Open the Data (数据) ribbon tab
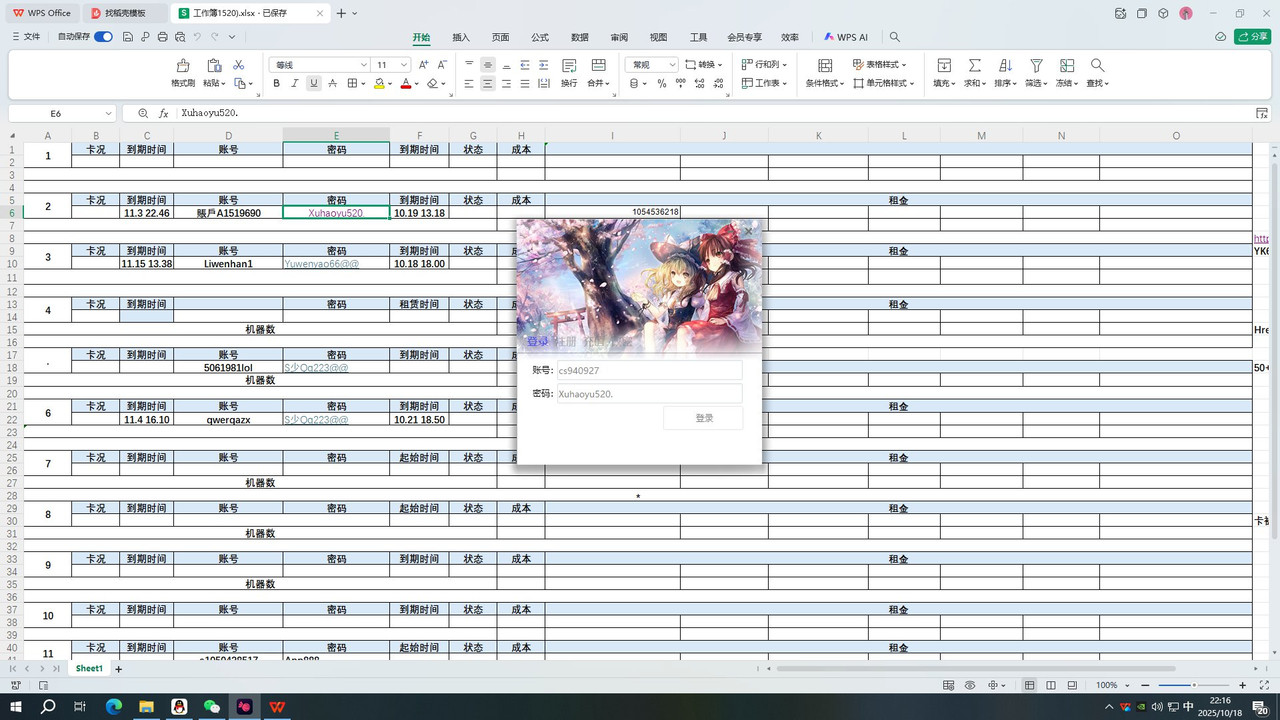Screen dimensions: 1280x720 coord(580,37)
